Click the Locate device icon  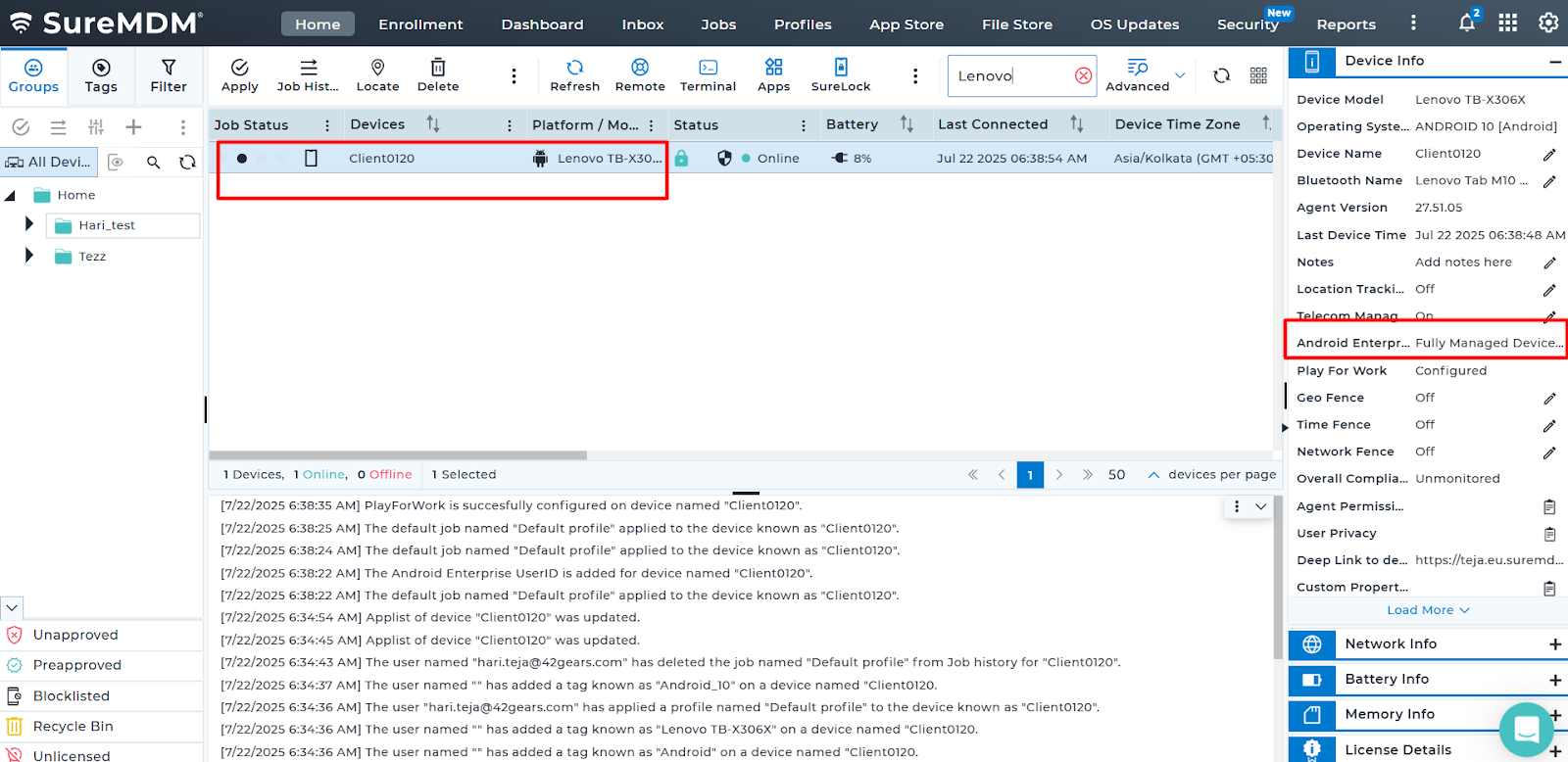coord(377,74)
